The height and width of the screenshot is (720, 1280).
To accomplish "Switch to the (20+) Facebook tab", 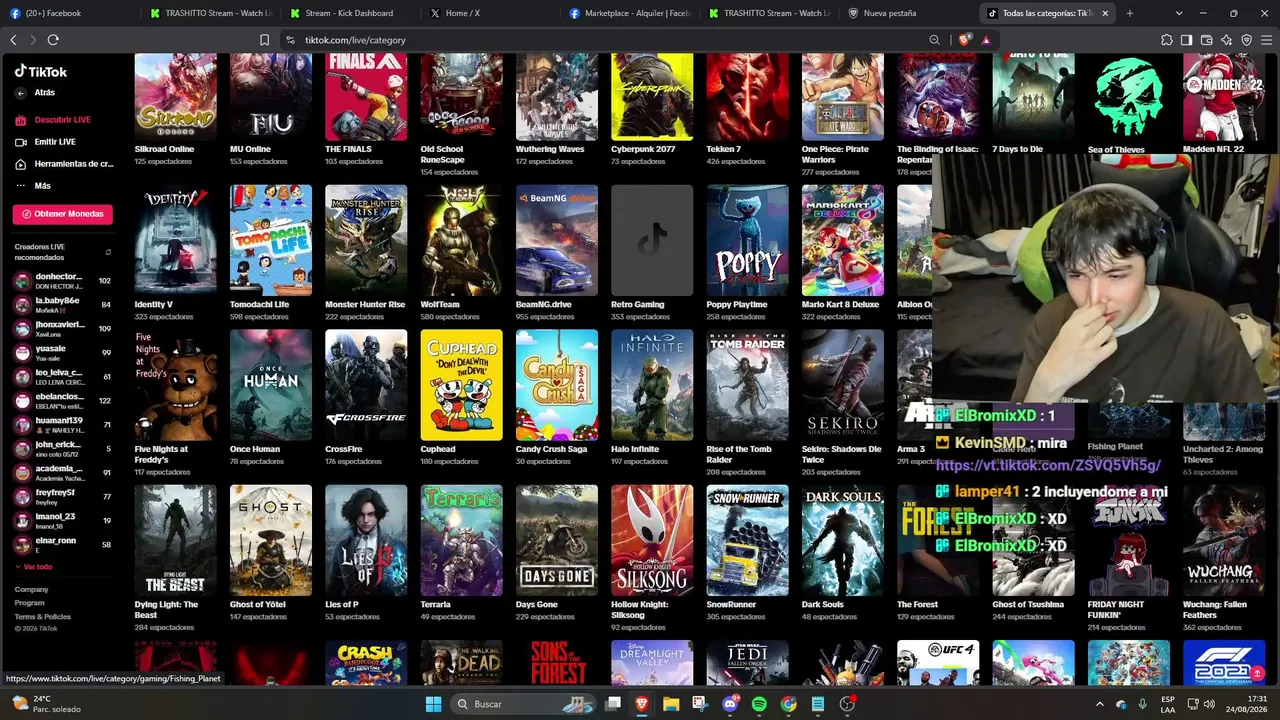I will 70,13.
